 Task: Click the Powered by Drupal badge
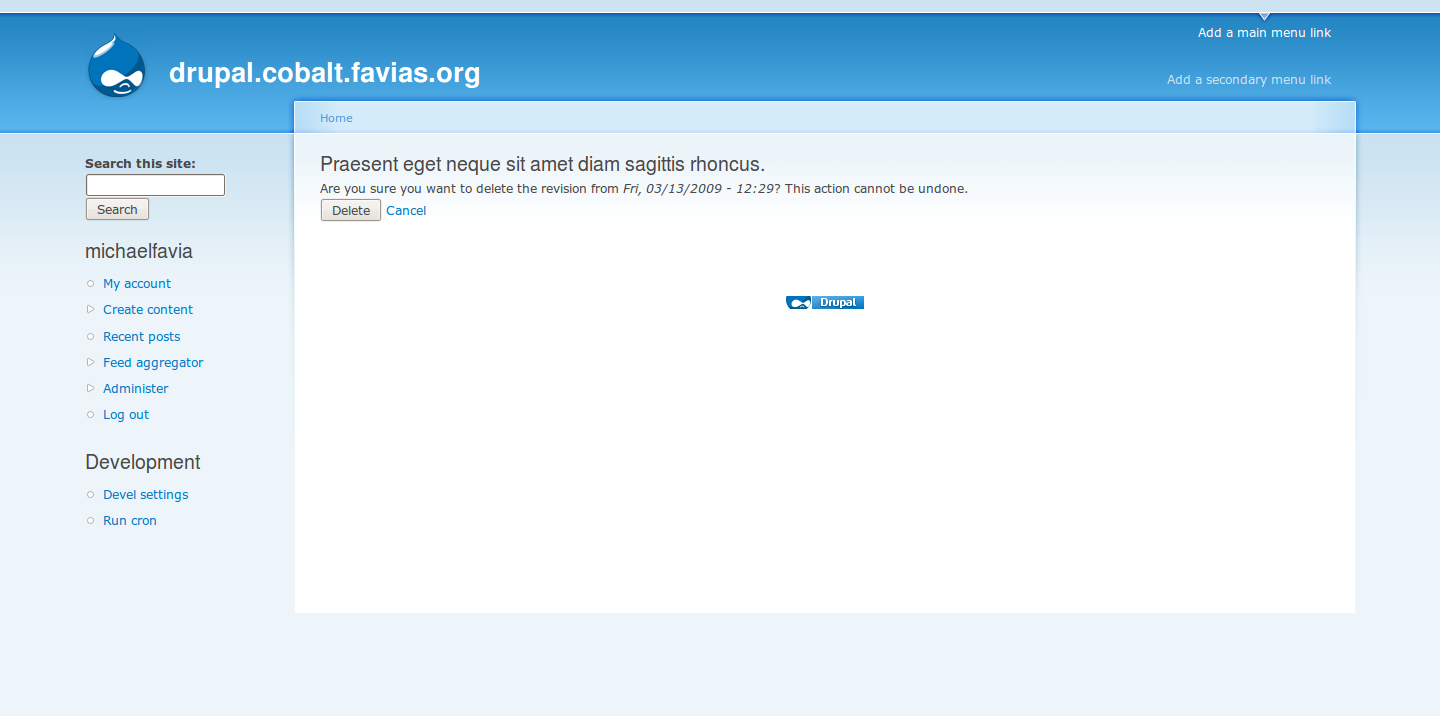tap(824, 302)
